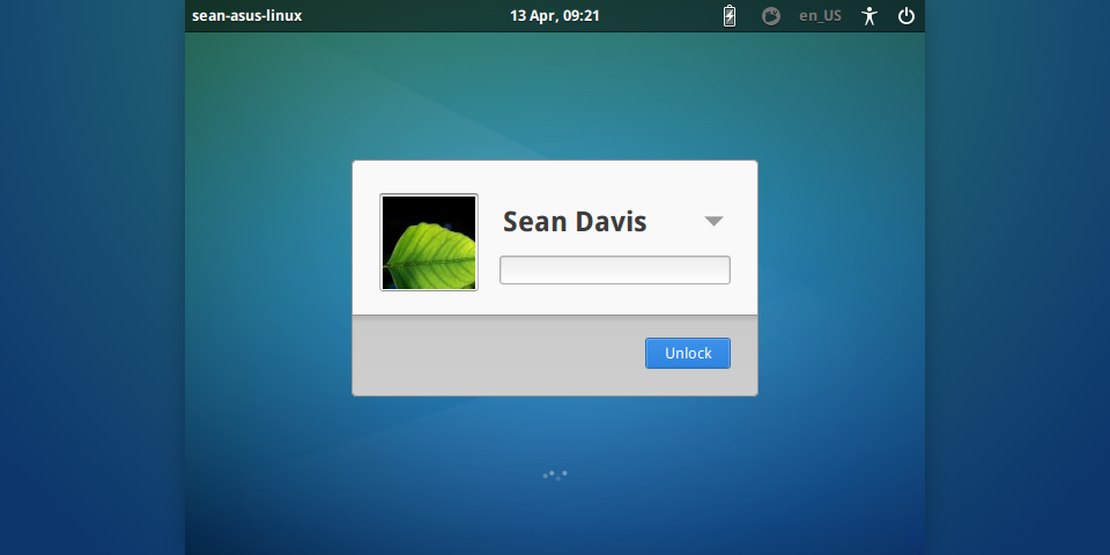
Task: Click the Sean Davis user name
Action: [574, 222]
